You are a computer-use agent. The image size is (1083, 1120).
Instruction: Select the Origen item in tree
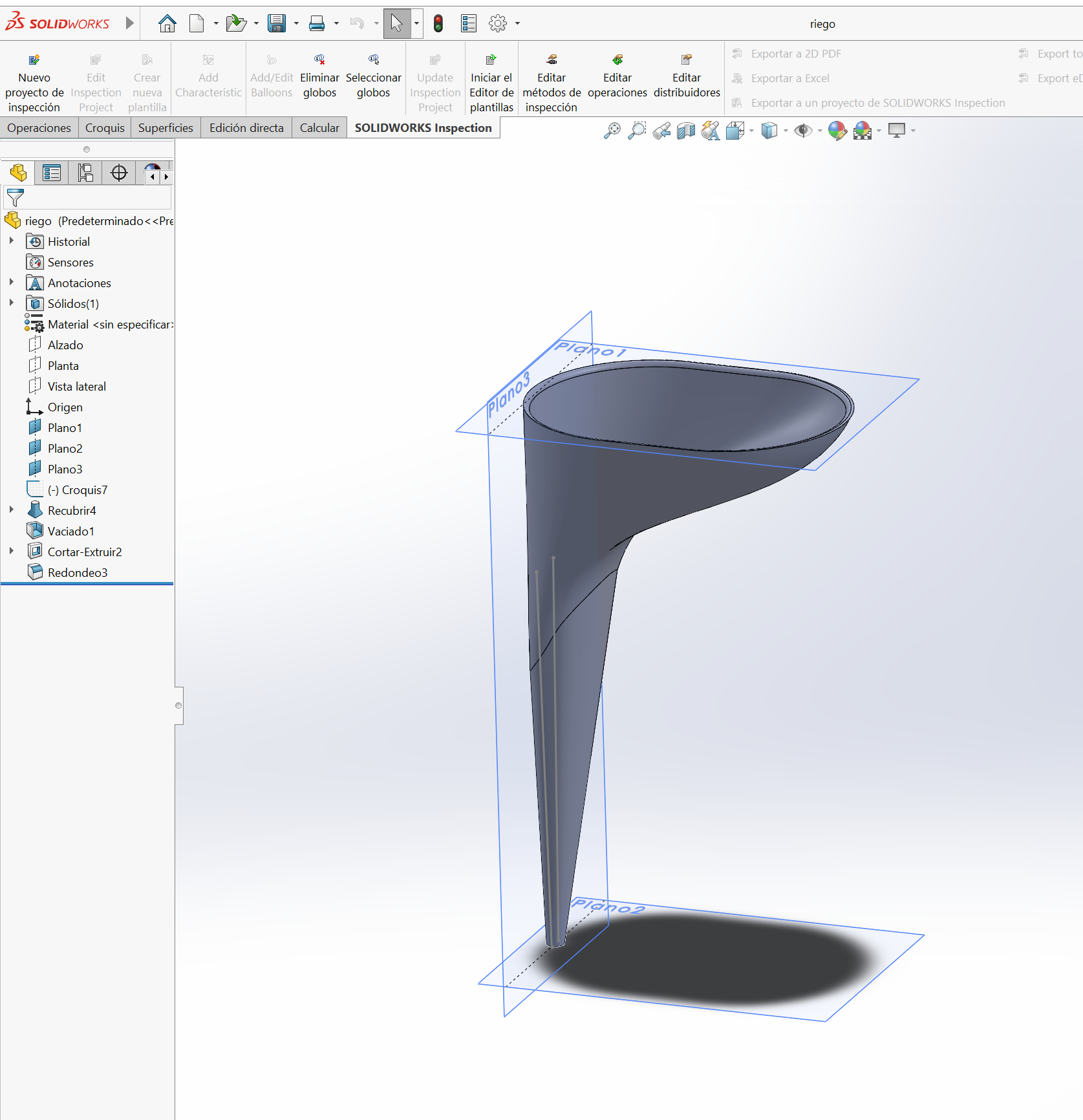click(x=65, y=407)
